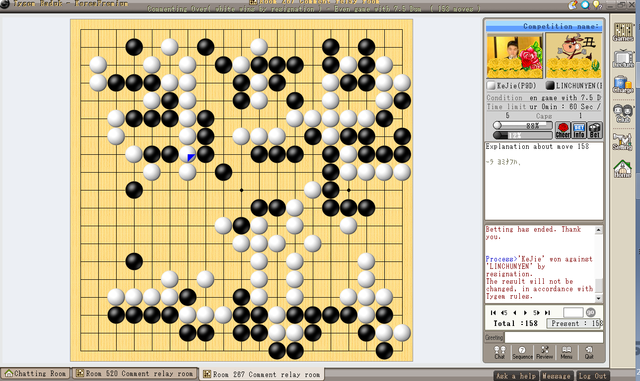The height and width of the screenshot is (381, 640).
Task: Open the Charge coins icon
Action: pyautogui.click(x=623, y=85)
